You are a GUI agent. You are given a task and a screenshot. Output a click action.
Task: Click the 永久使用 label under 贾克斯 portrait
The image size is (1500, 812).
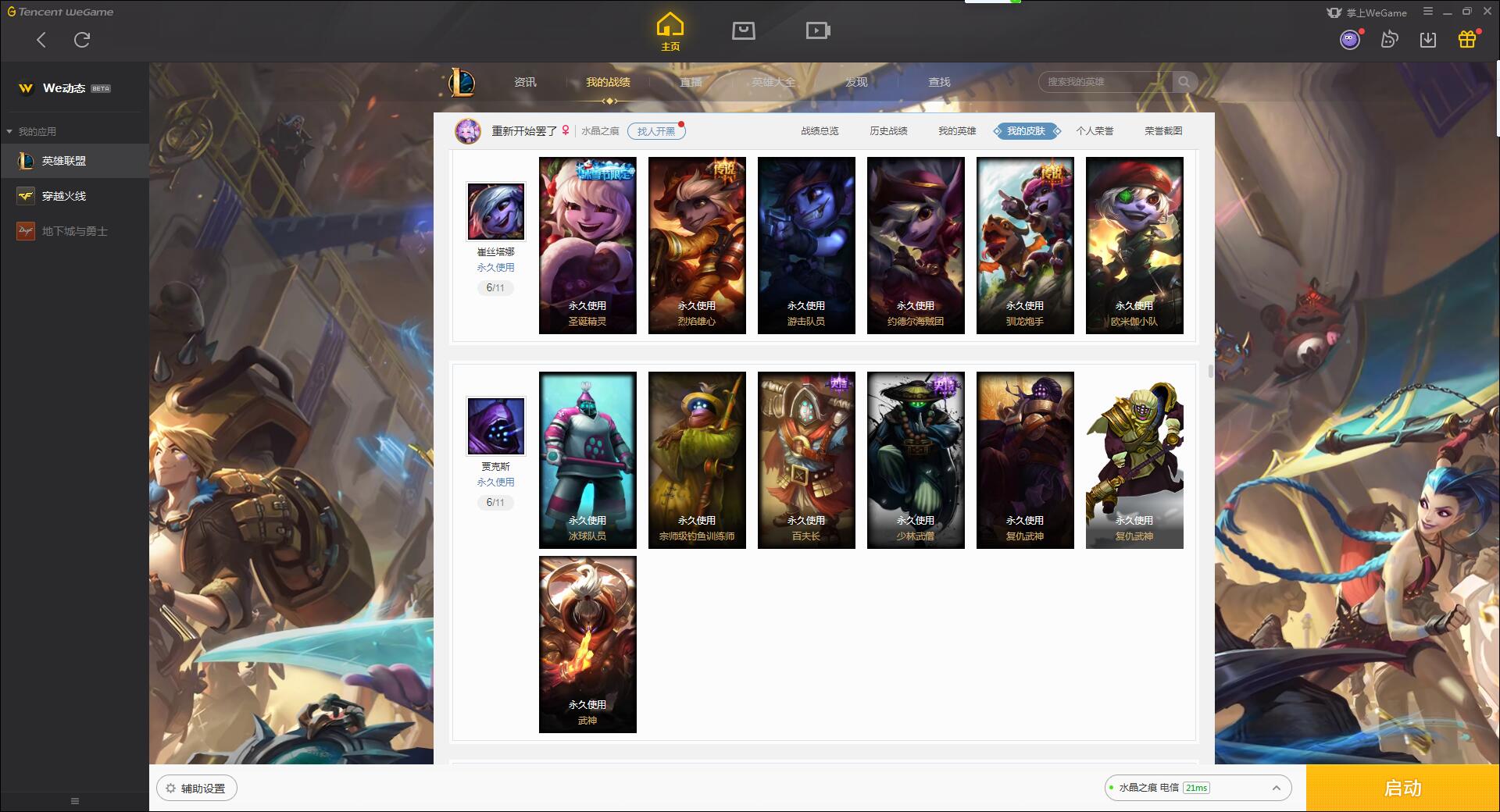[x=496, y=483]
